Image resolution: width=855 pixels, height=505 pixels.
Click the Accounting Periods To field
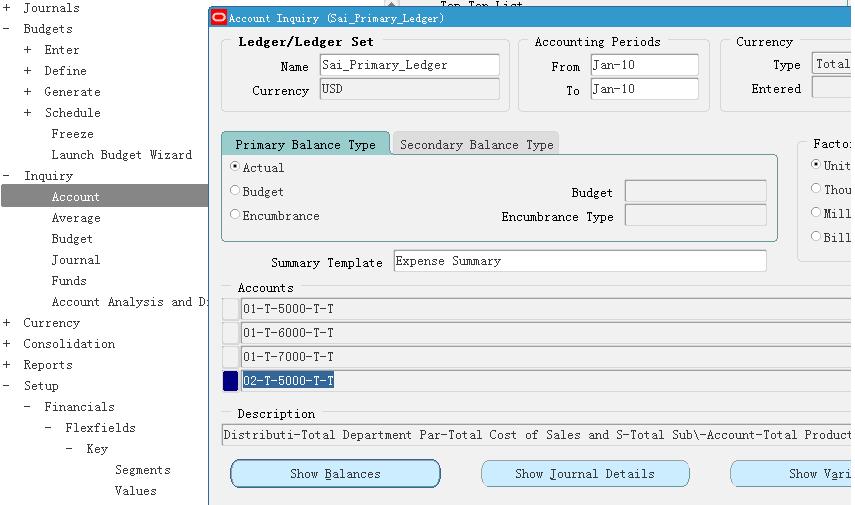[x=645, y=89]
